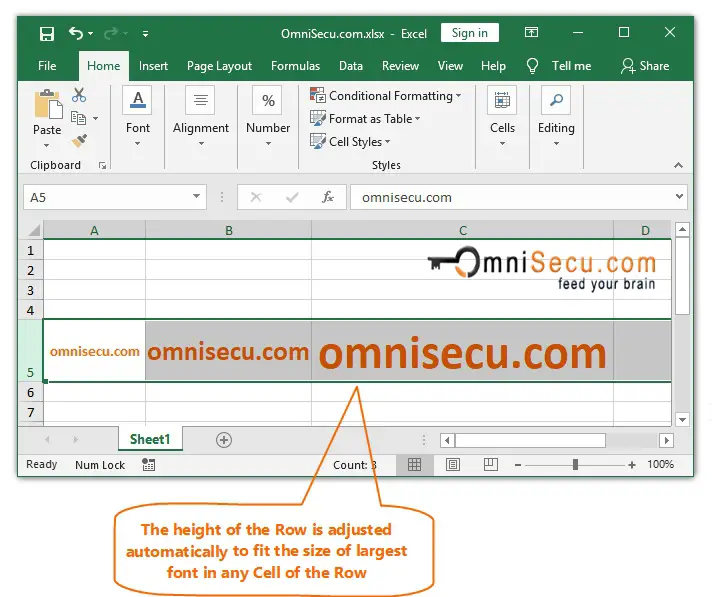
Task: Click horizontal scrollbar left arrow
Action: click(447, 440)
